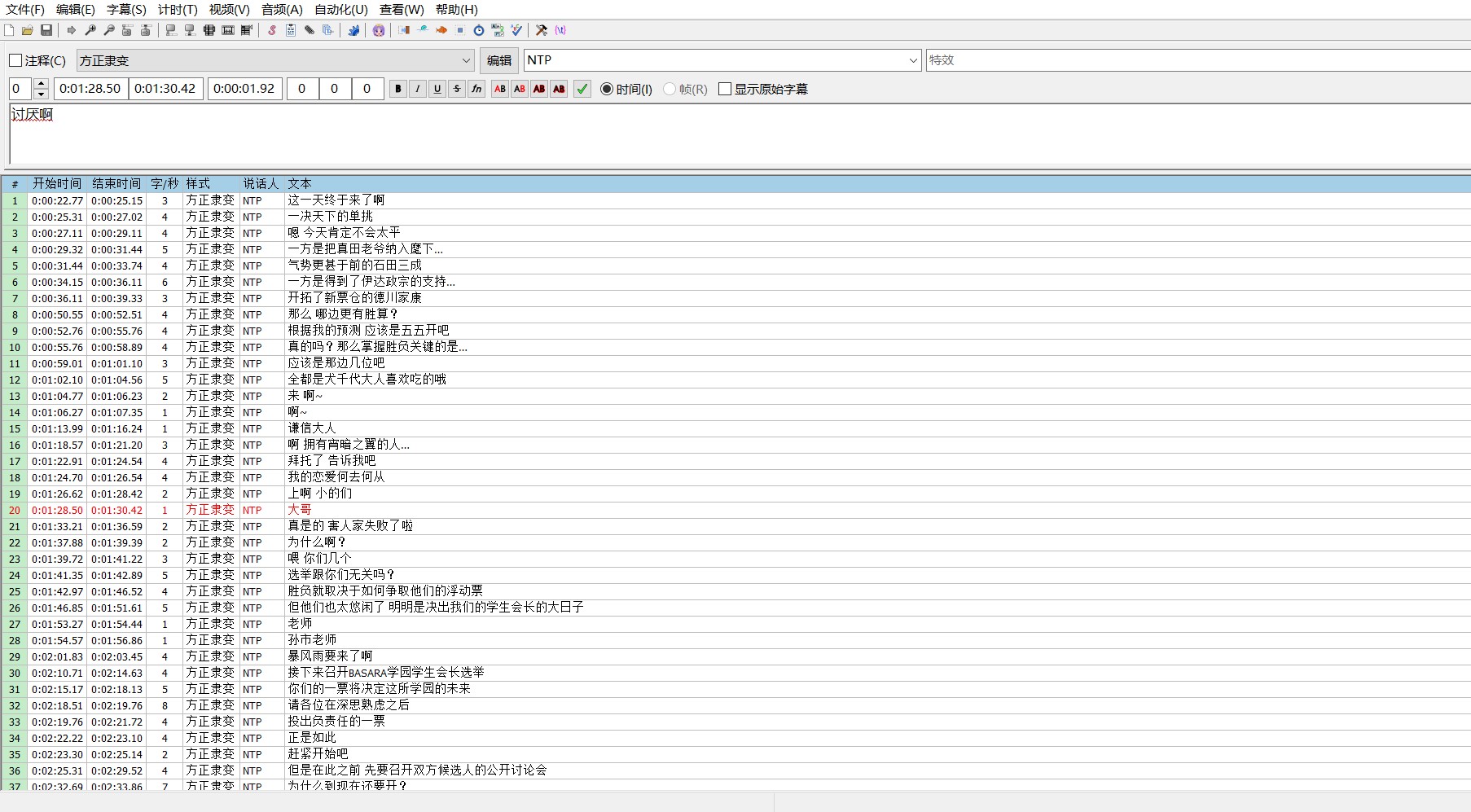1471x812 pixels.
Task: Open the Shift Times icon
Action: tap(404, 30)
